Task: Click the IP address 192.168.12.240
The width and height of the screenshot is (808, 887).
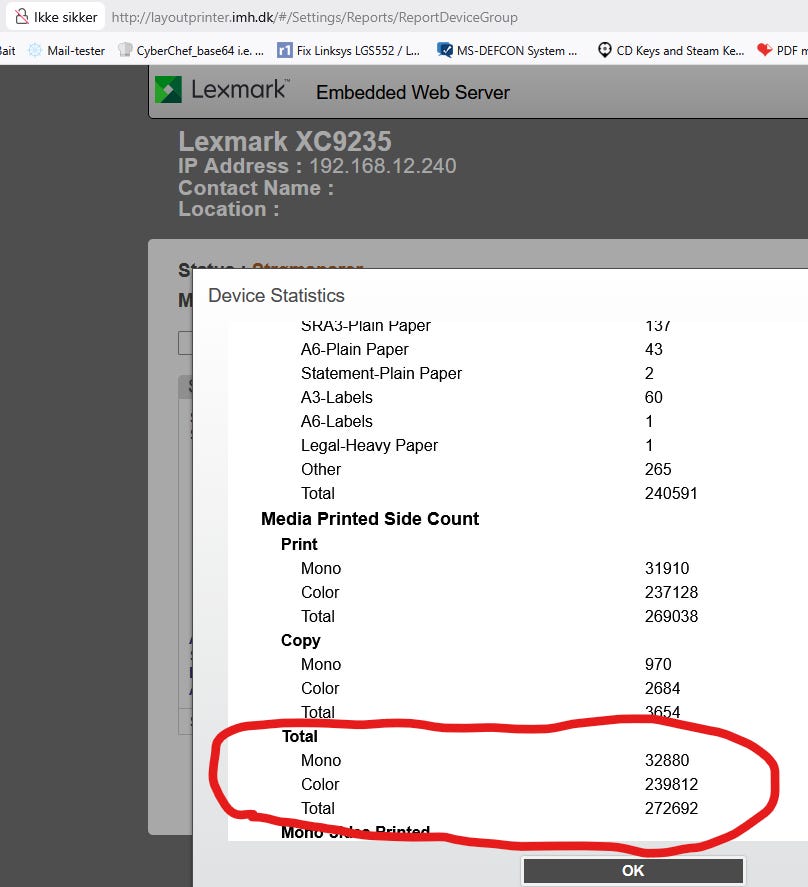Action: point(382,166)
